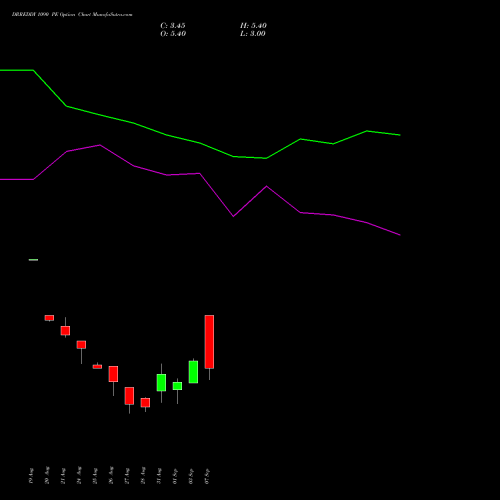500x500 pixels.
Task: Click the '24 Aug' date axis label
Action: coord(79,475)
